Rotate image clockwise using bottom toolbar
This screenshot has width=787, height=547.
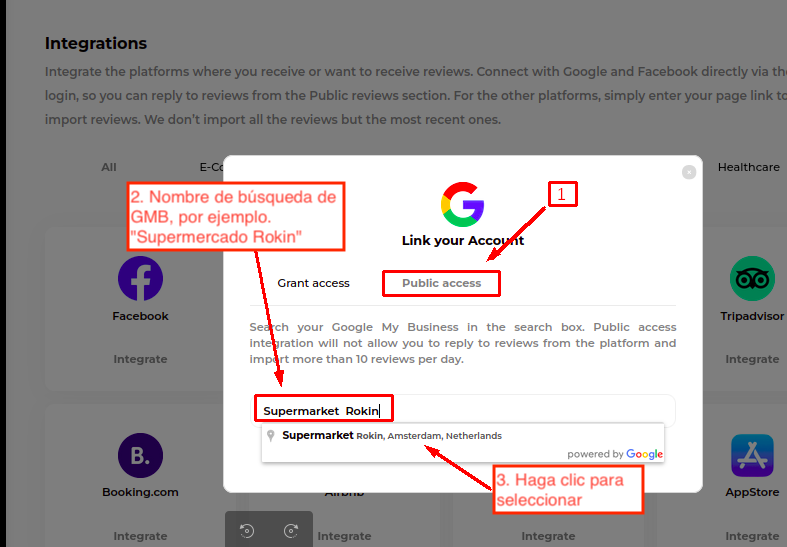tap(291, 531)
